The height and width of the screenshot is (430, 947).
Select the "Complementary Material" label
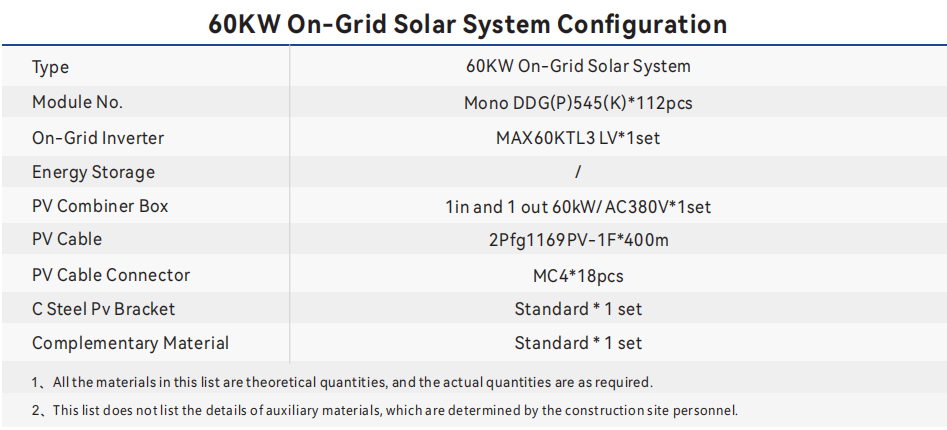coord(130,343)
